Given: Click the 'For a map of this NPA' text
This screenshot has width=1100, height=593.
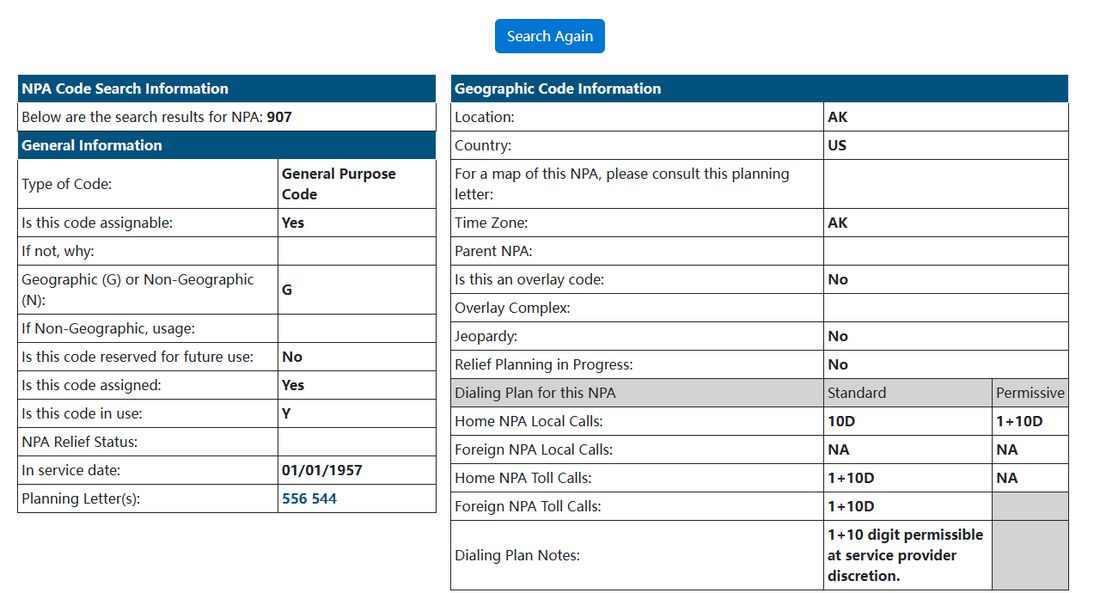Looking at the screenshot, I should tap(622, 184).
